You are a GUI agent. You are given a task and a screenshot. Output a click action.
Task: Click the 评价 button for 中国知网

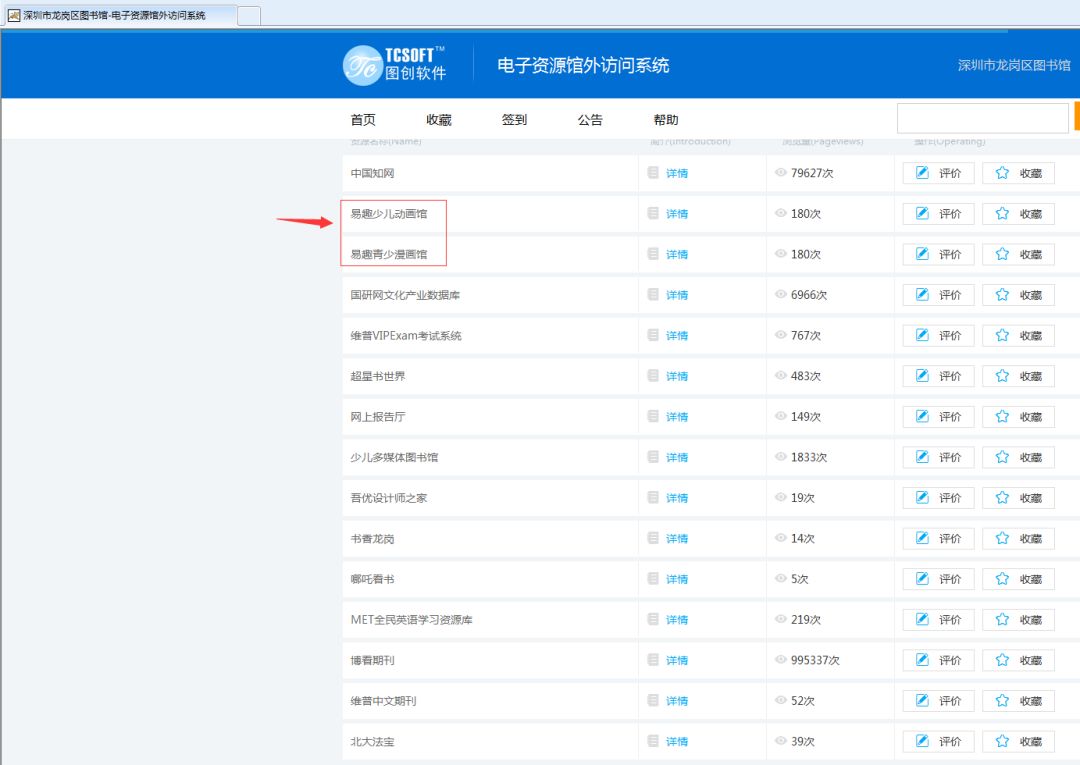[938, 174]
